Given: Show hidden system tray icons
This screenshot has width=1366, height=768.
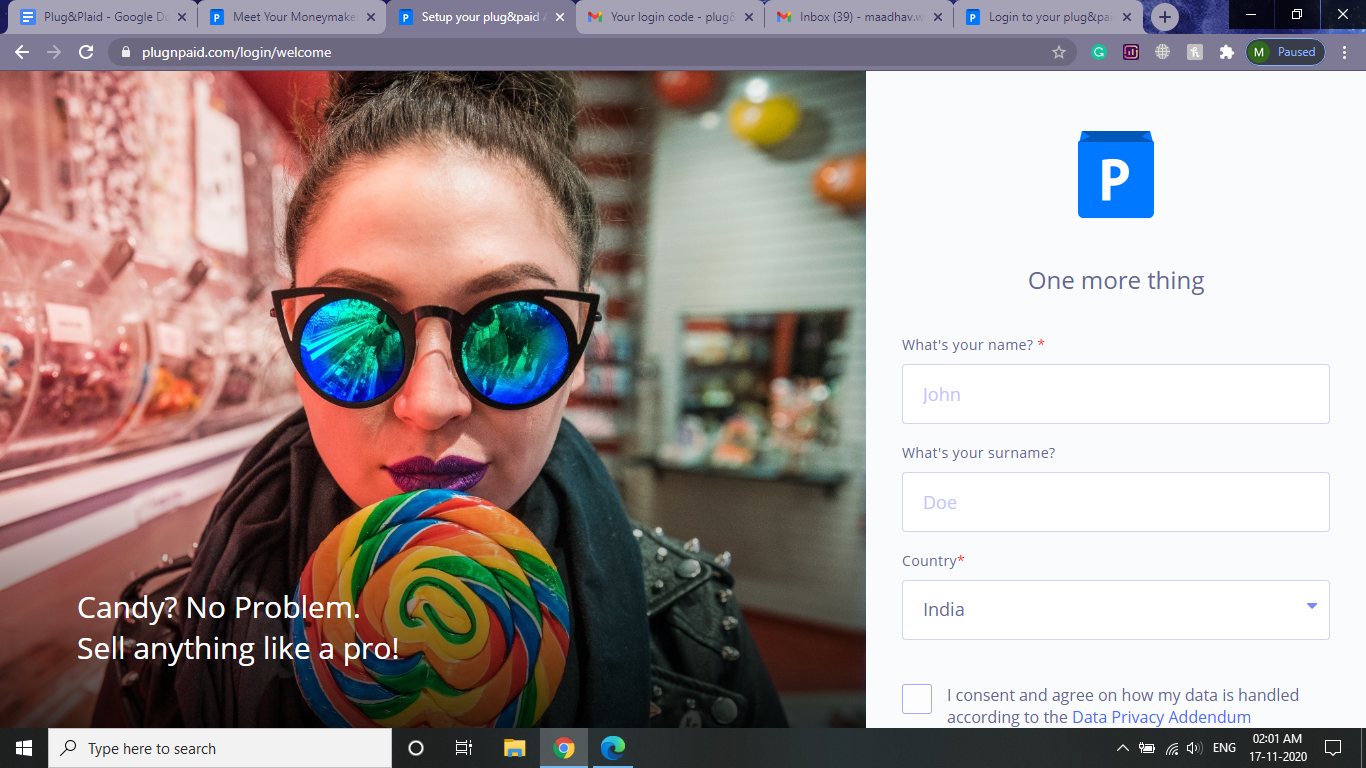Looking at the screenshot, I should tap(1123, 748).
